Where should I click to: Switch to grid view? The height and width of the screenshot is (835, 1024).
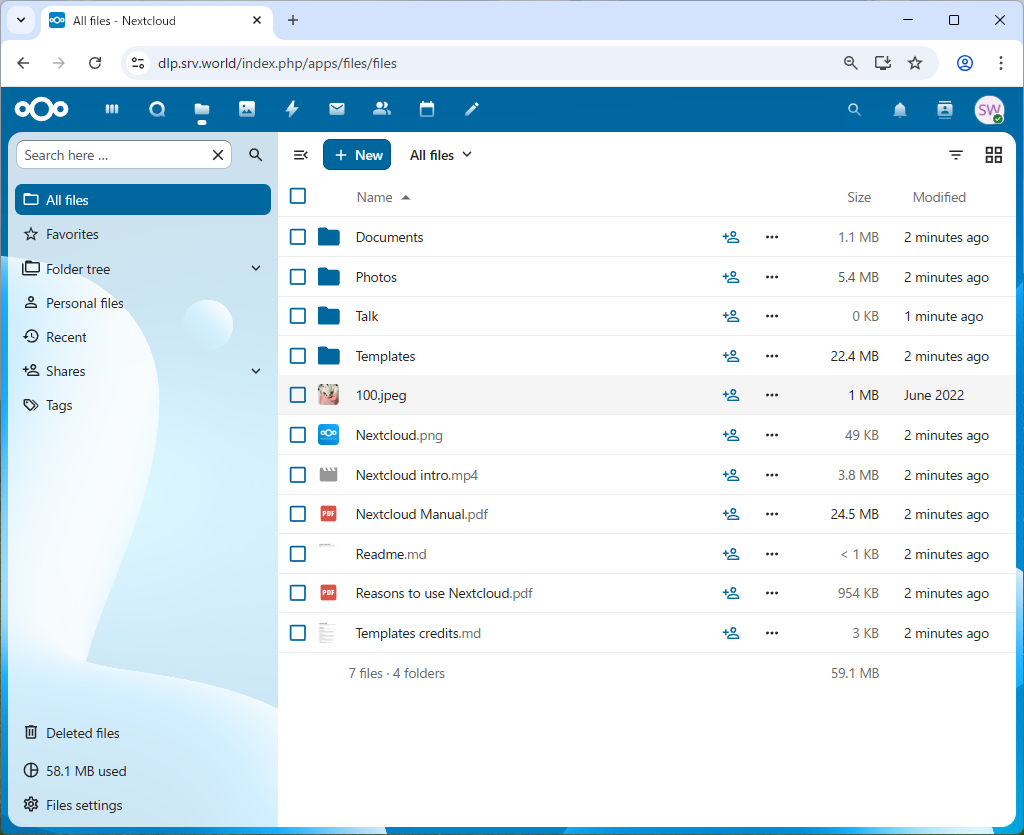point(993,155)
